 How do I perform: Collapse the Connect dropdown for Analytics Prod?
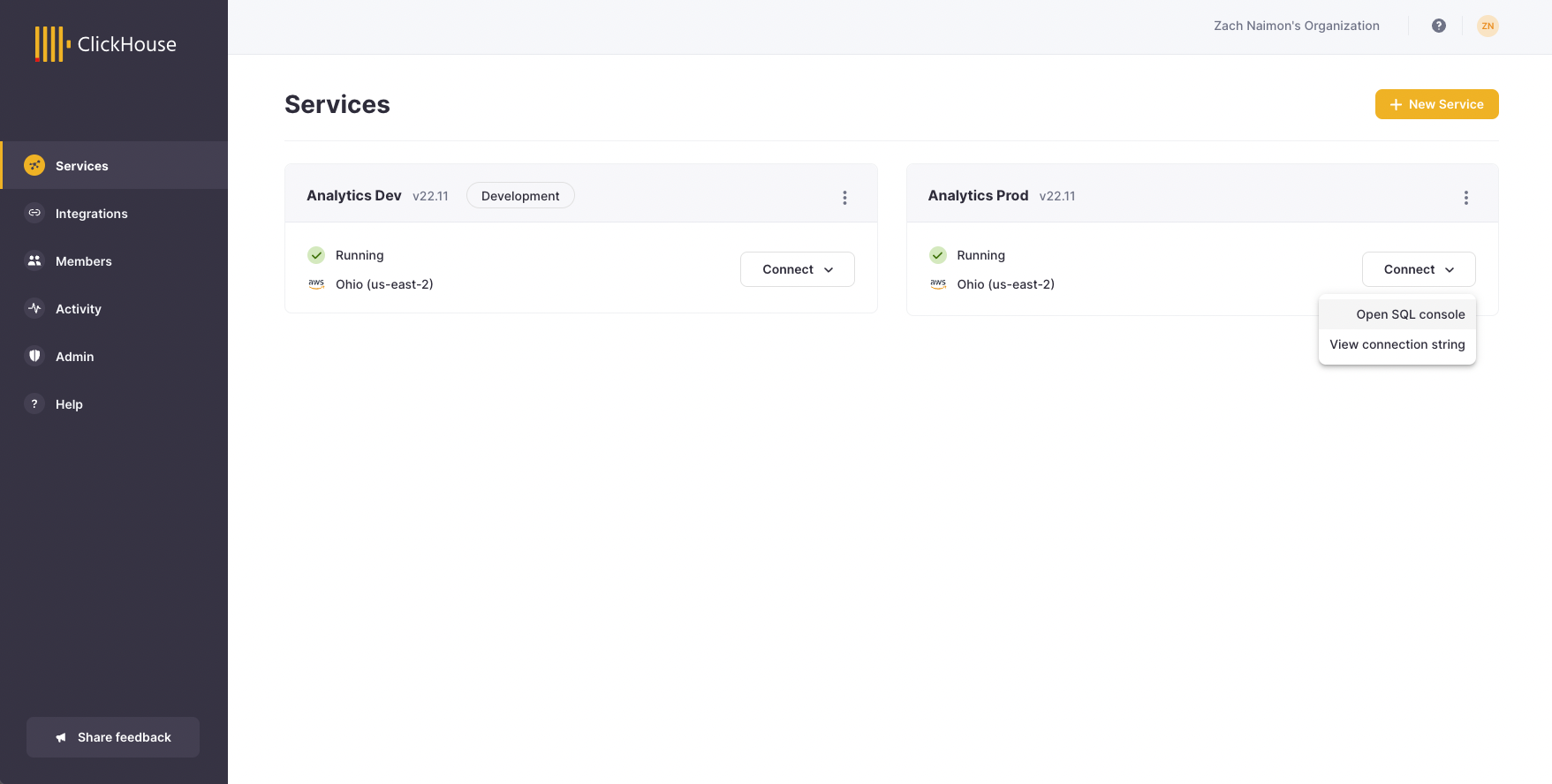[x=1418, y=269]
